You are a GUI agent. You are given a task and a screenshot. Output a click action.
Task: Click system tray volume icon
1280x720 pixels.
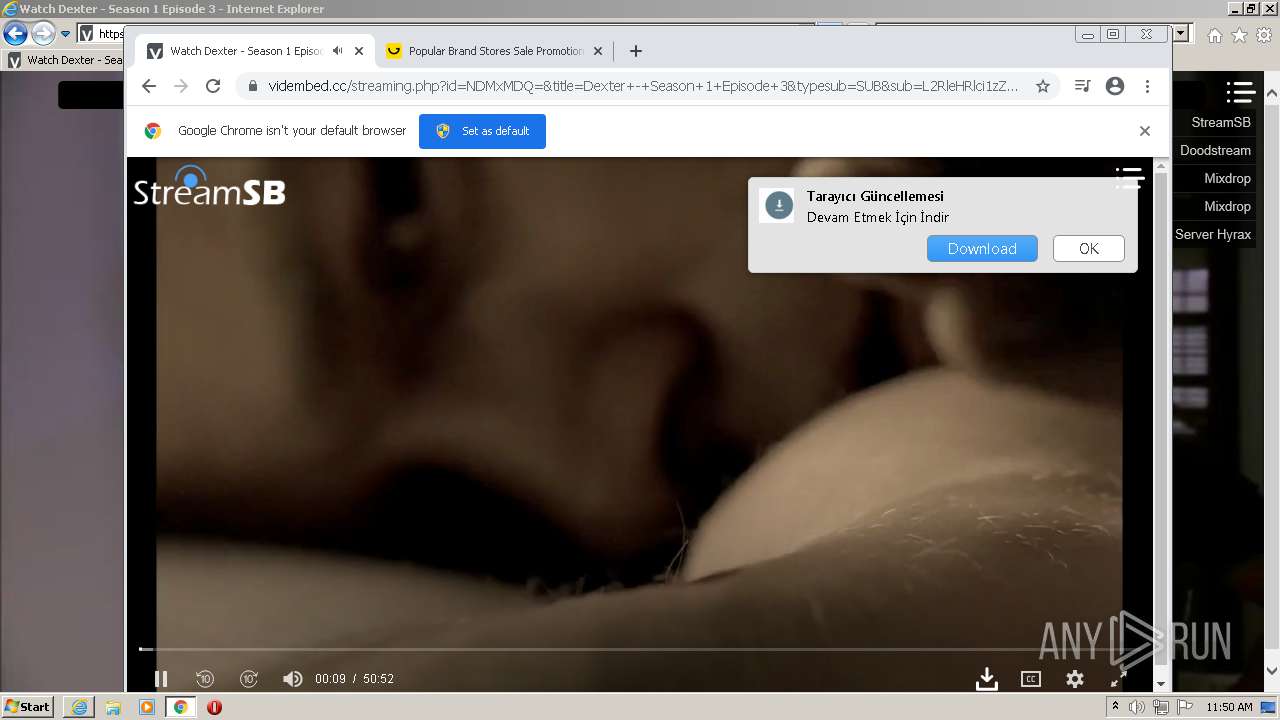1137,707
